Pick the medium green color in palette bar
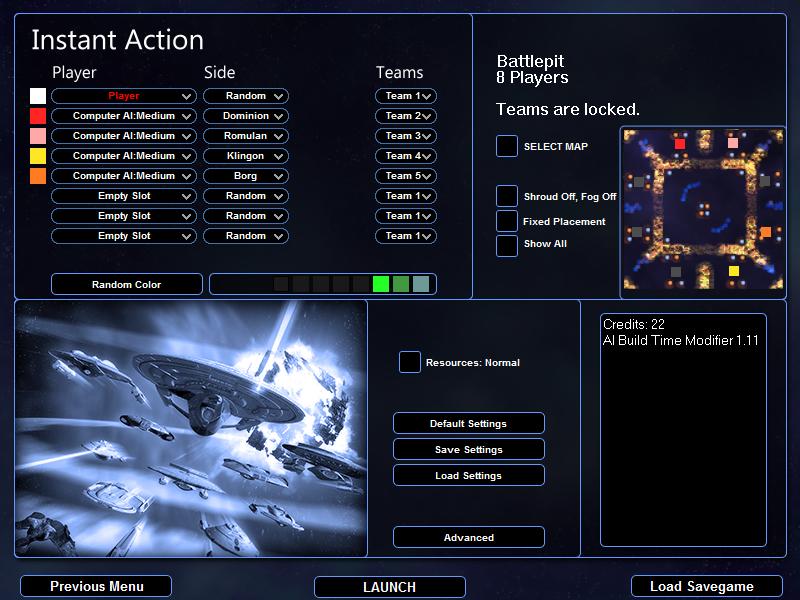 click(x=401, y=284)
